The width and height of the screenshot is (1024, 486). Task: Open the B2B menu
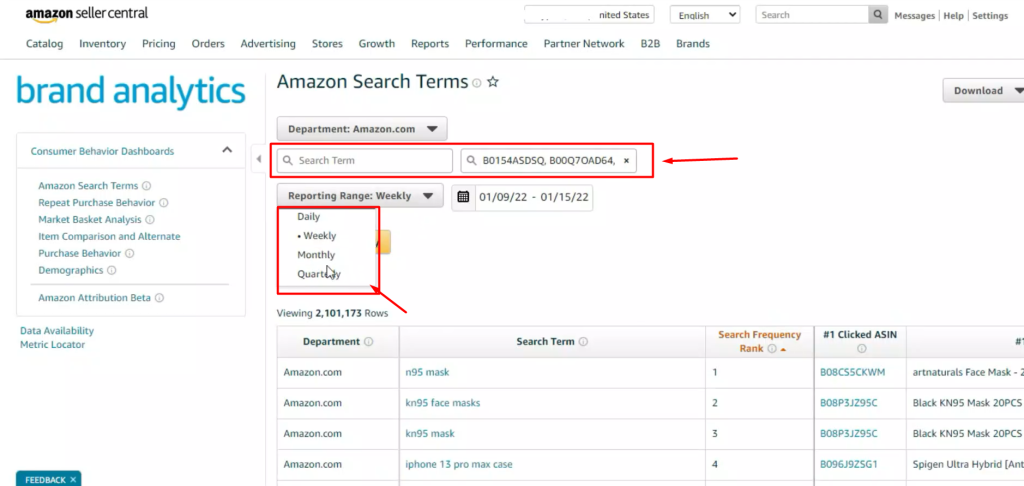click(x=650, y=44)
